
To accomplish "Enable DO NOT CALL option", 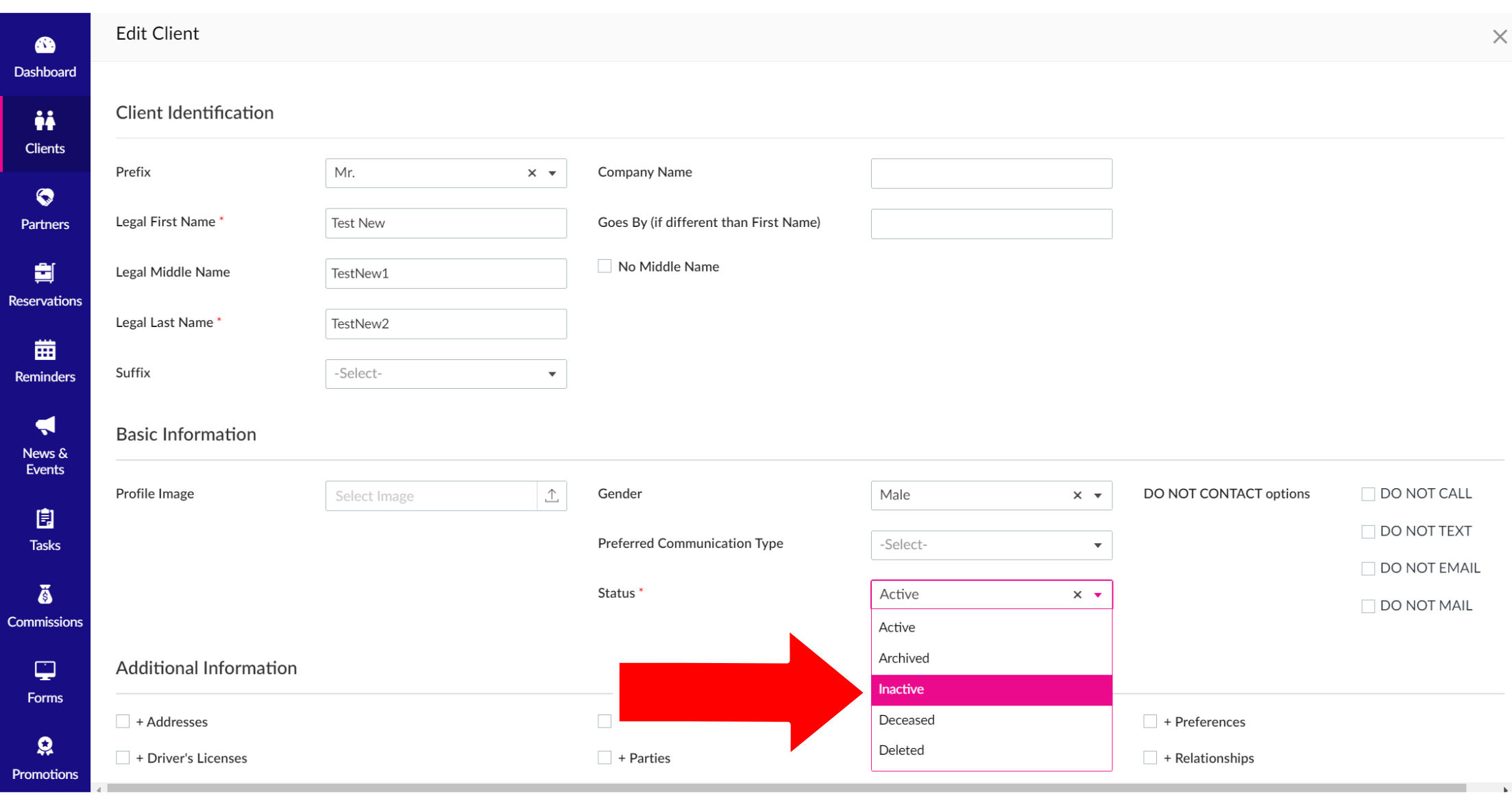I will [x=1367, y=494].
